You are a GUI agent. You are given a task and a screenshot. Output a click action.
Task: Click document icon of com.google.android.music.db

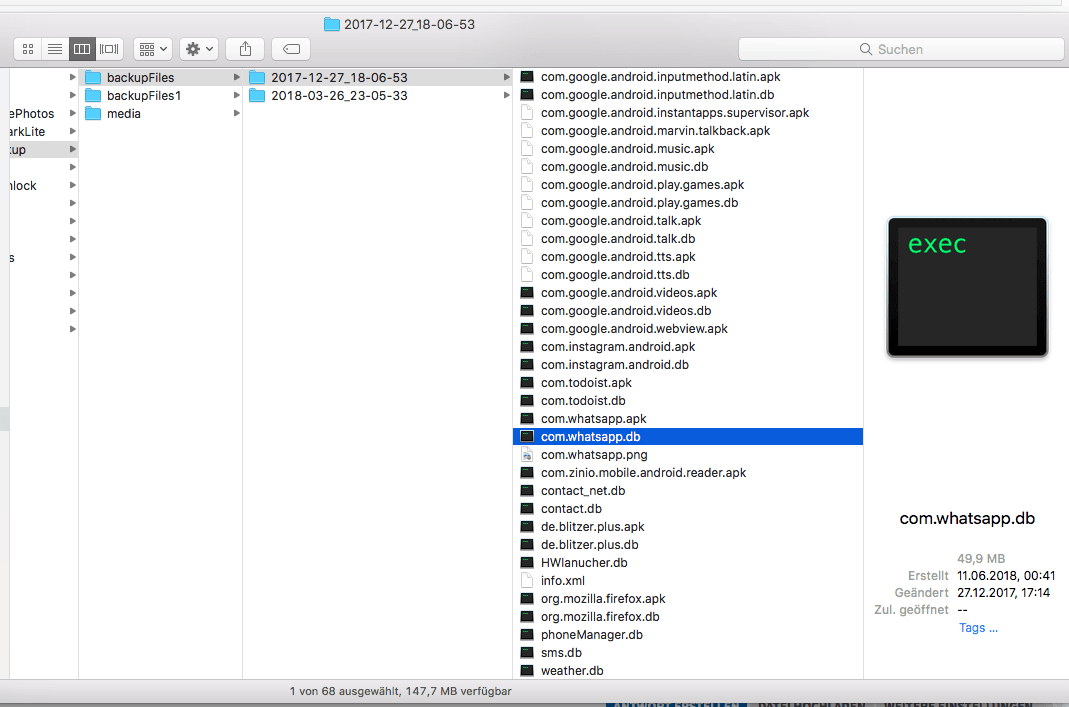(527, 166)
